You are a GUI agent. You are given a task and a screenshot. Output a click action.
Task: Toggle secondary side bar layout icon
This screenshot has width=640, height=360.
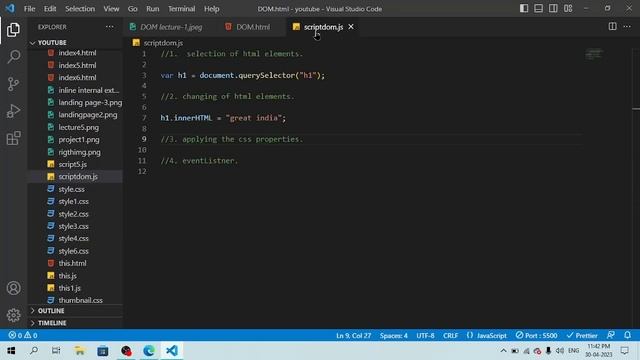click(x=553, y=9)
